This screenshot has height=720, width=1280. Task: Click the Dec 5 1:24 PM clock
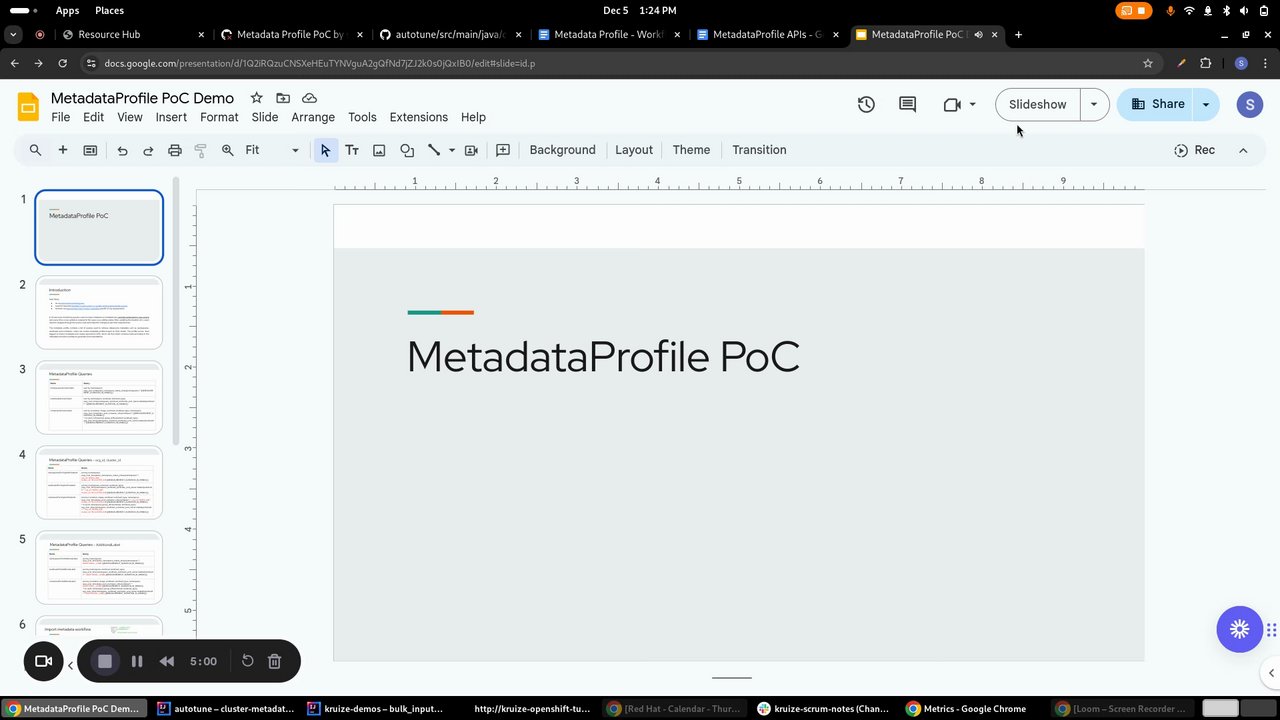pos(640,10)
